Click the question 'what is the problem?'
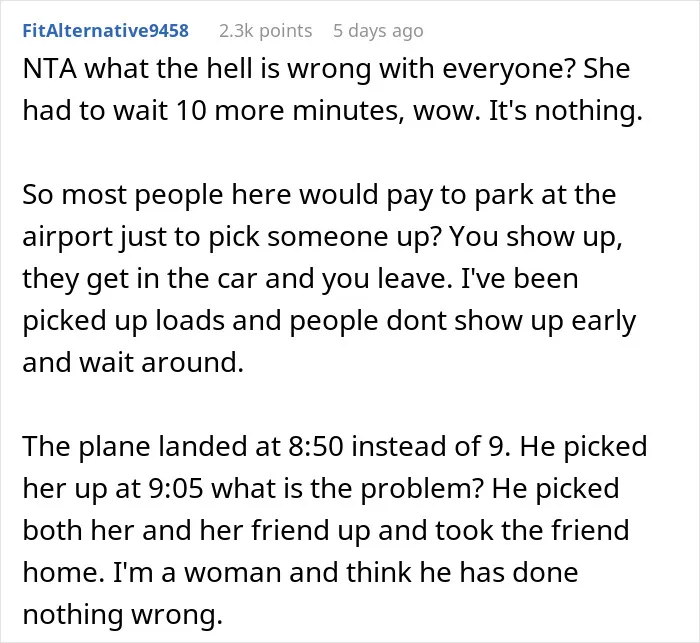The image size is (700, 643). click(x=347, y=489)
